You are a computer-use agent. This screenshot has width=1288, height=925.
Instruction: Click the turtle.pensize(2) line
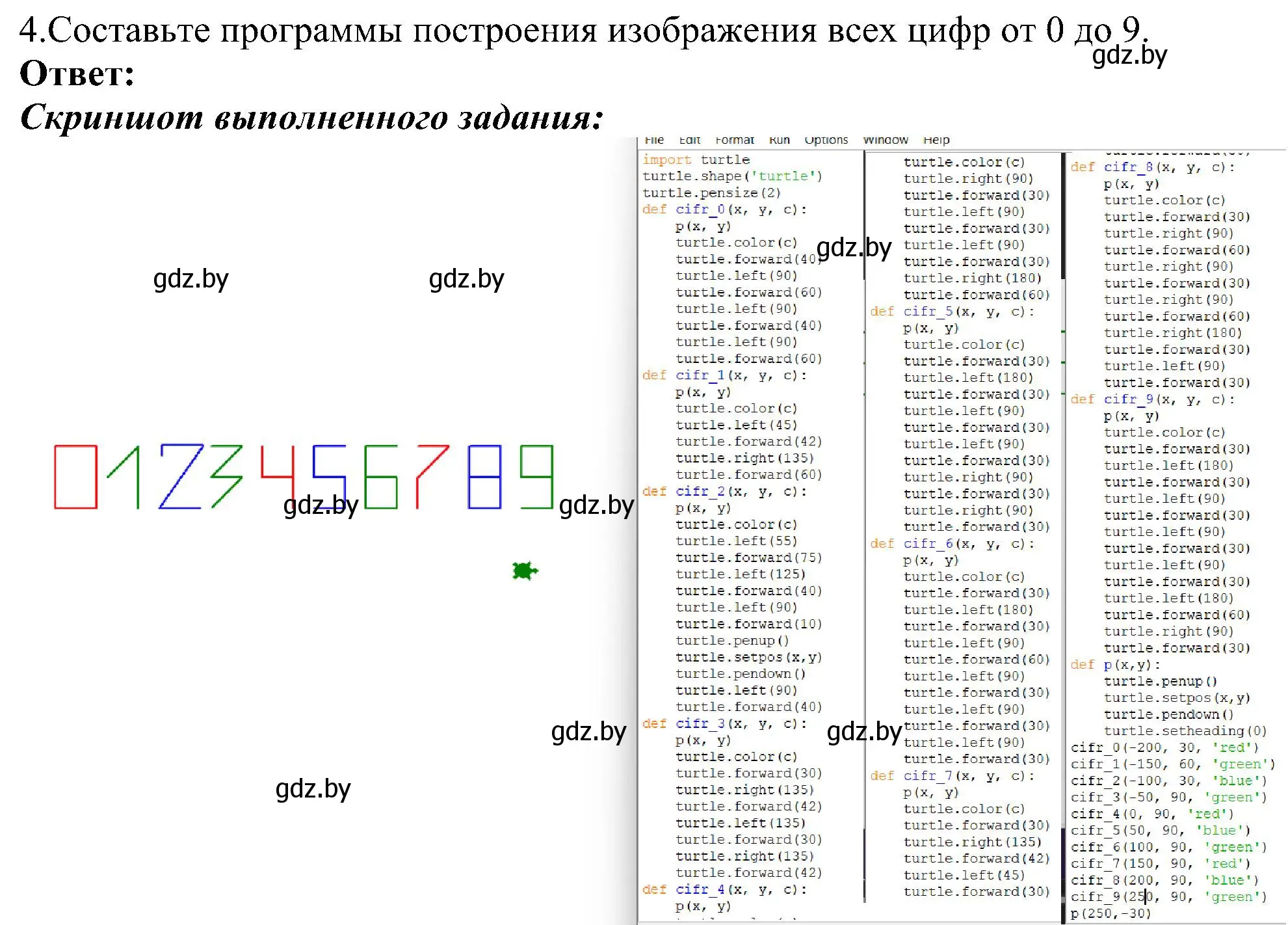711,193
